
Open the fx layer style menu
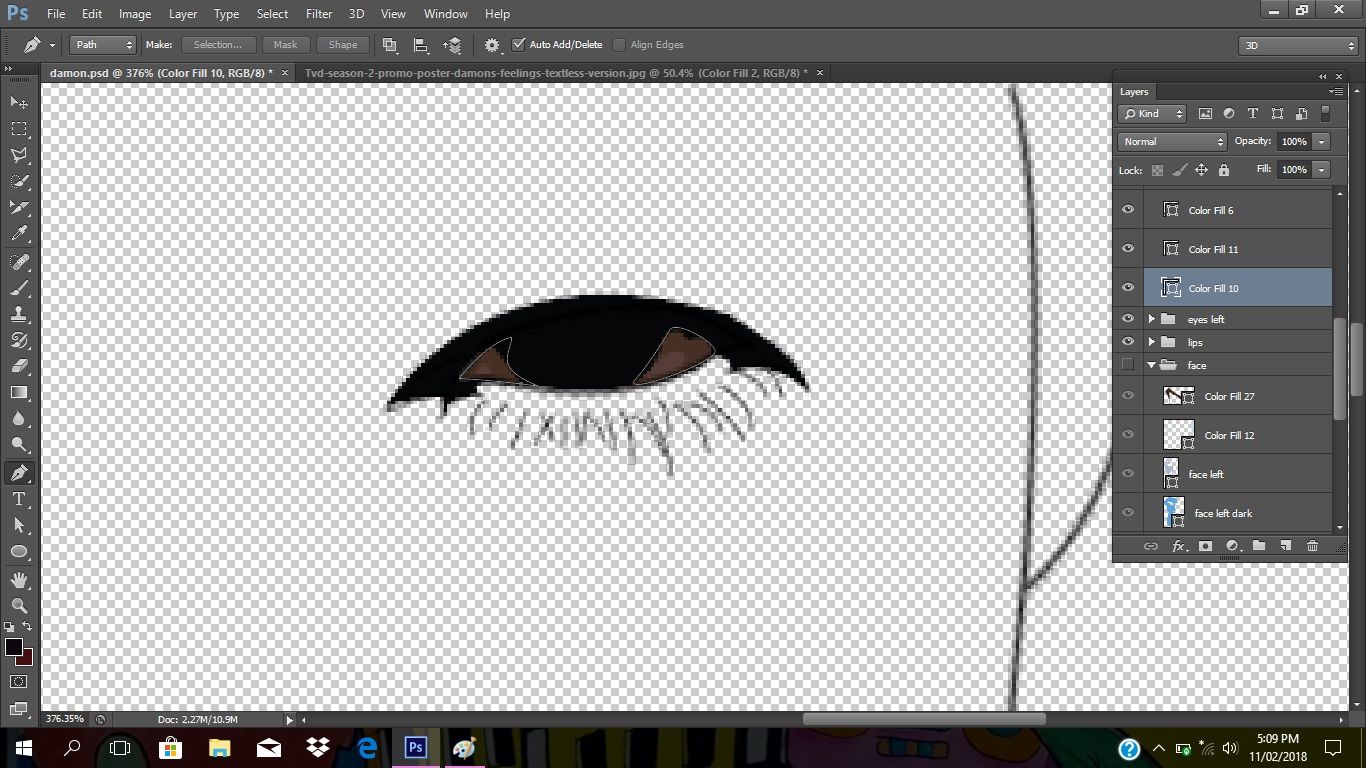[x=1179, y=546]
